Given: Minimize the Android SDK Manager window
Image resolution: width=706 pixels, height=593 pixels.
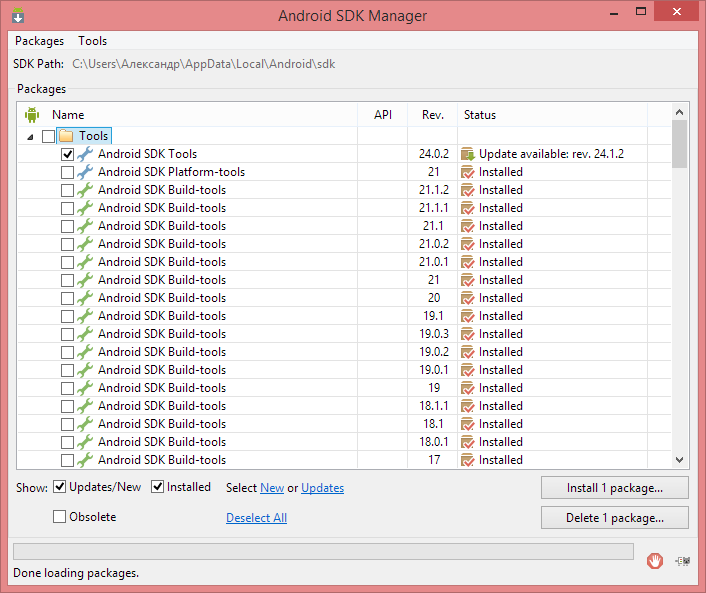Looking at the screenshot, I should (614, 12).
